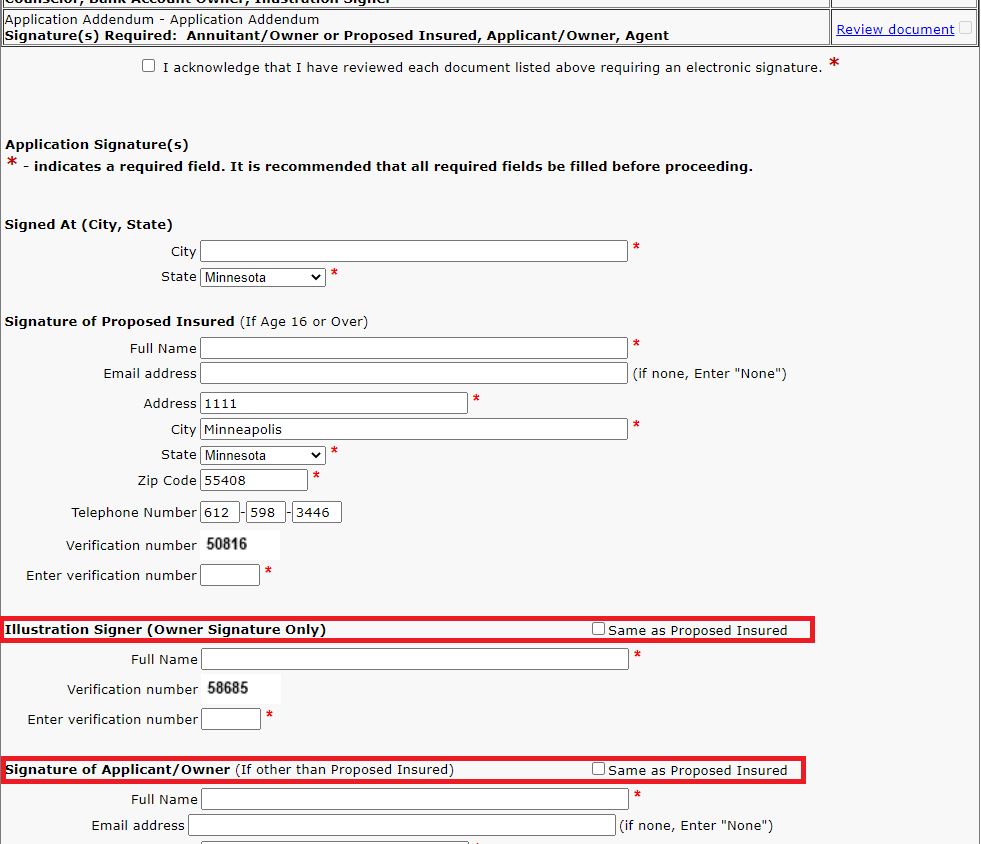
Task: Click the Signature(s) Required line text
Action: coord(337,36)
